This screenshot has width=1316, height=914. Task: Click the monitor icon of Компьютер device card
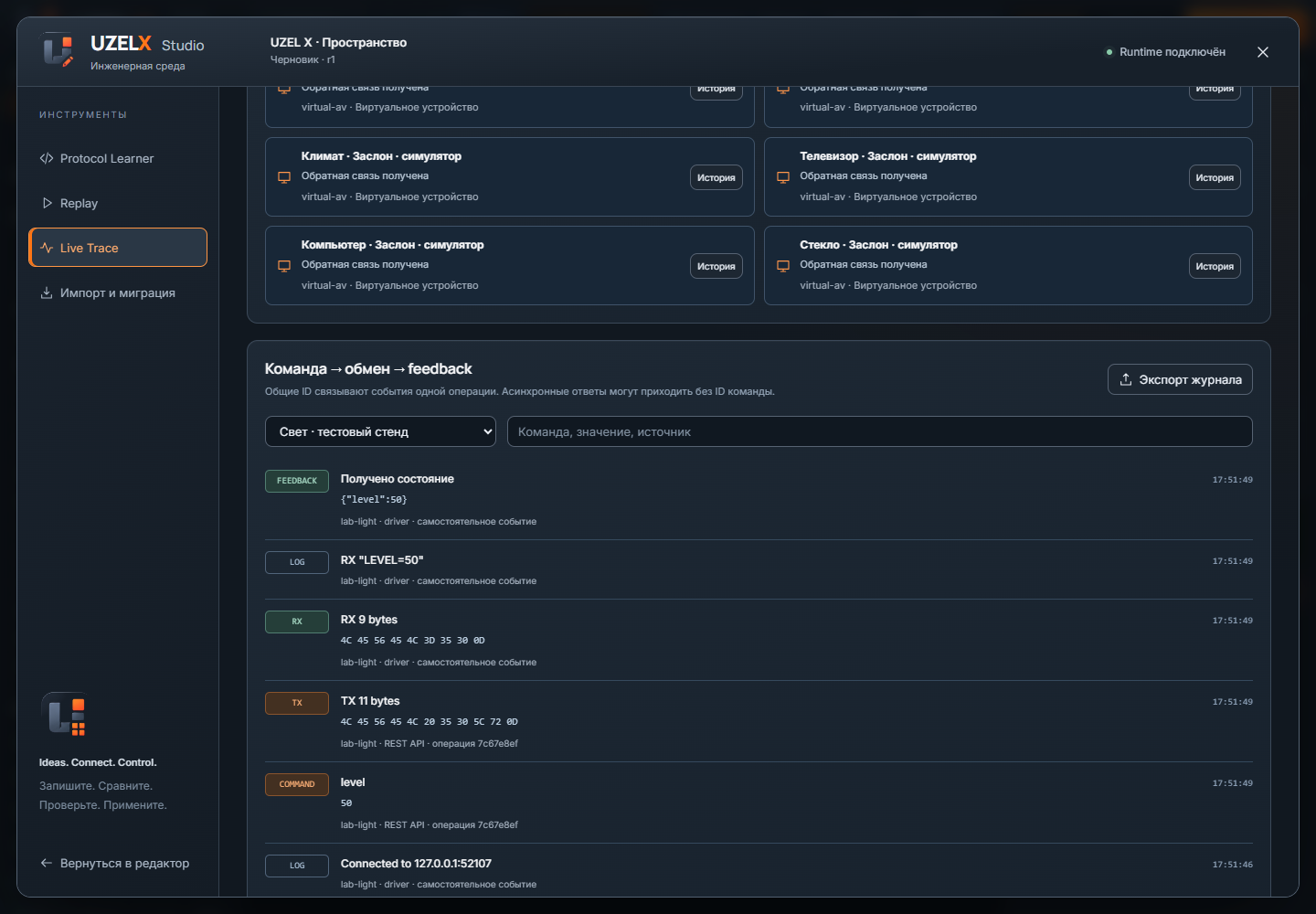coord(284,266)
